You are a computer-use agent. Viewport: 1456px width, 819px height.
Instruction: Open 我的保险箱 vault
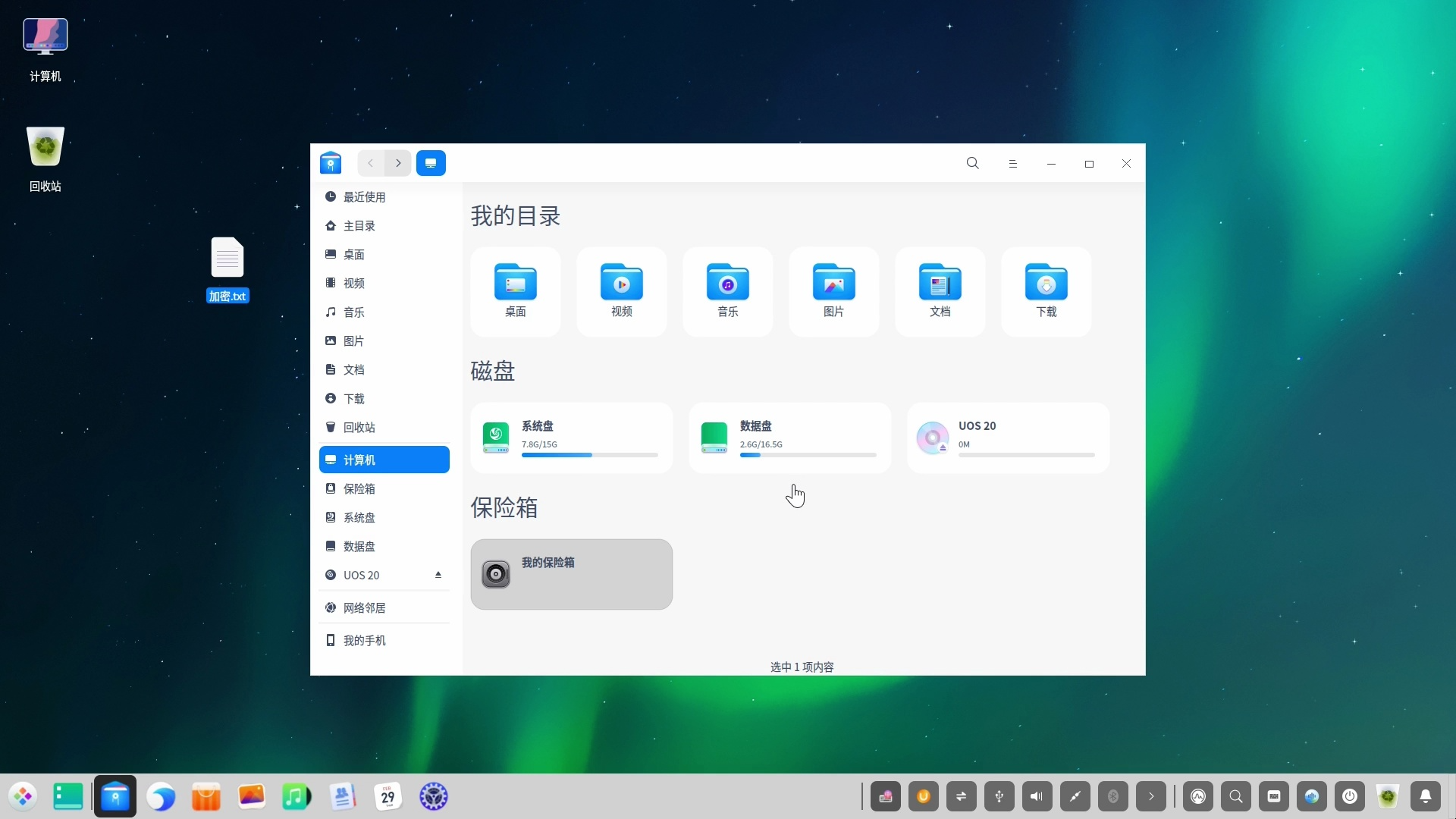coord(572,574)
